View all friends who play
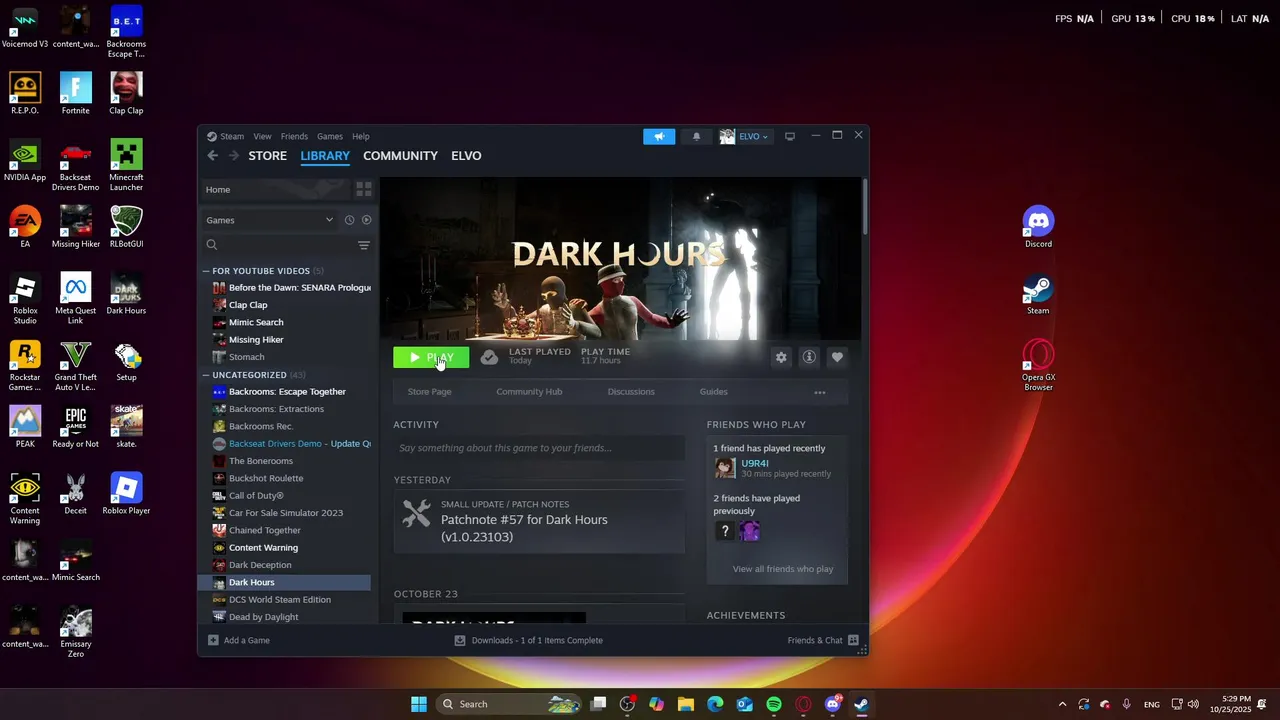Viewport: 1280px width, 720px height. (783, 569)
